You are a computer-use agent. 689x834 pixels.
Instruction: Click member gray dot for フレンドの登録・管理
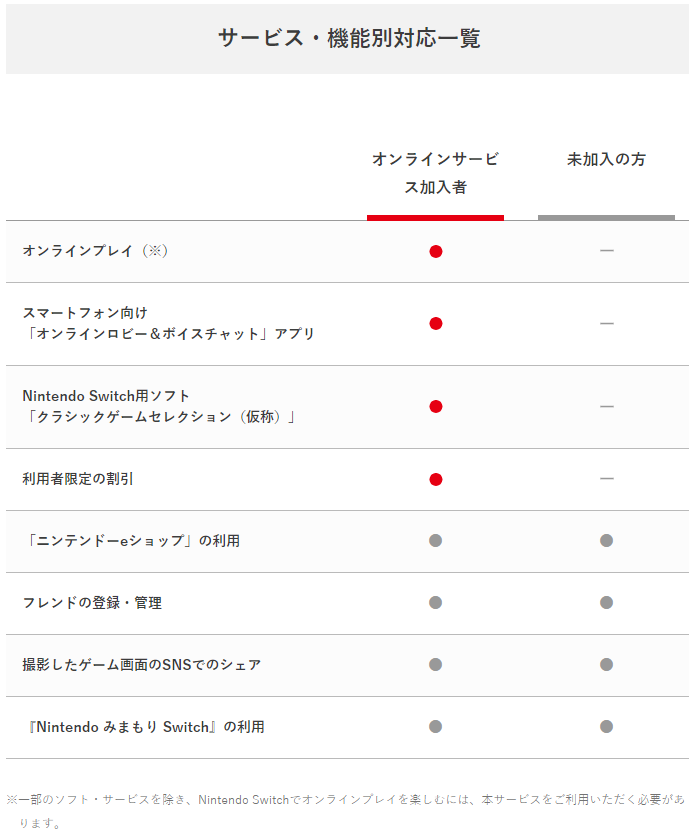coord(436,602)
